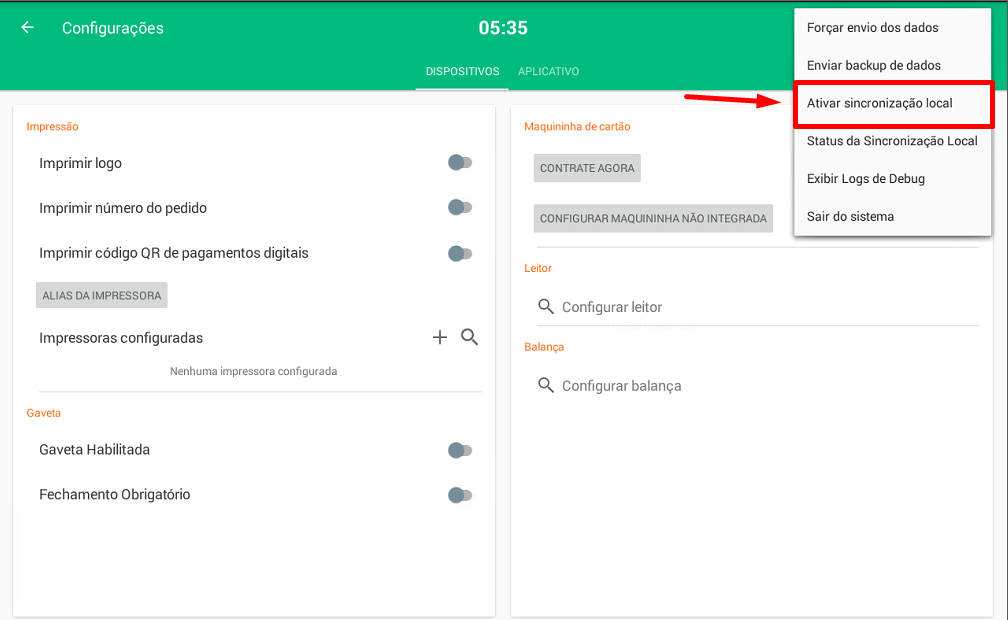Choose Enviar backup de dados
Screen dimensions: 1008x620
tap(892, 66)
